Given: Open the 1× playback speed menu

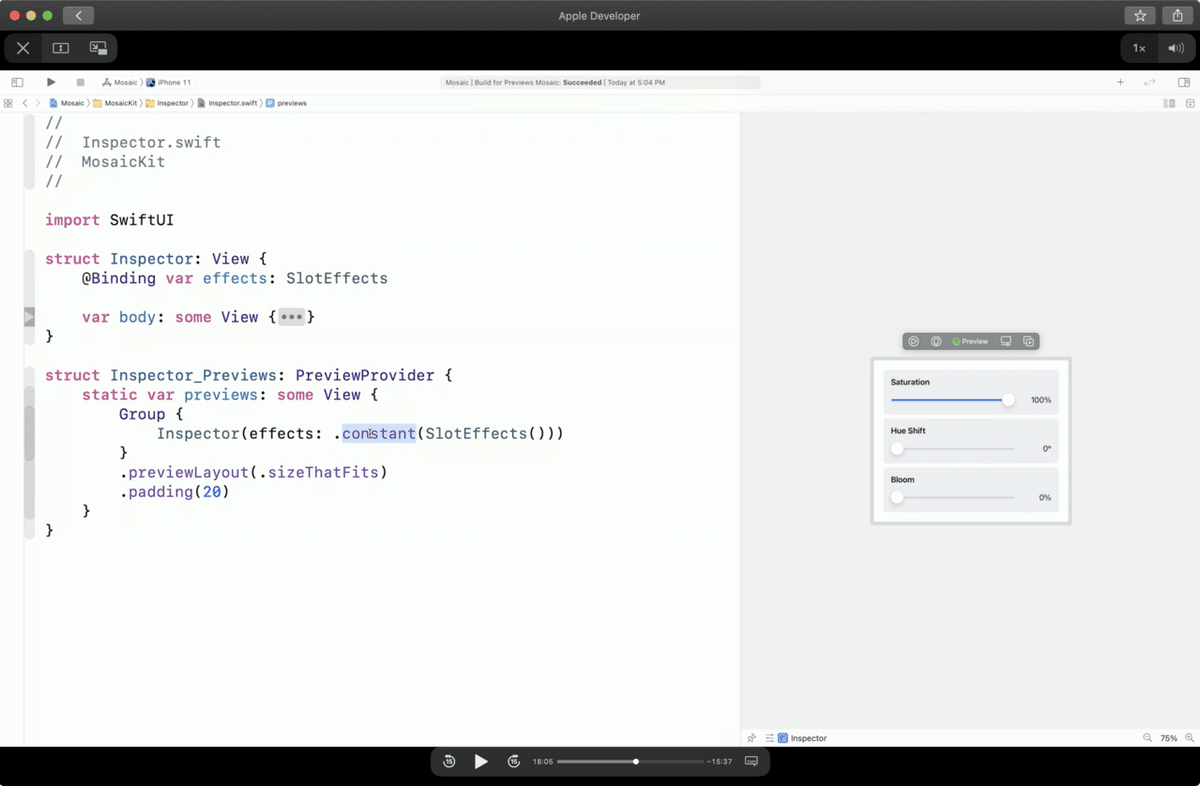Looking at the screenshot, I should (x=1139, y=48).
